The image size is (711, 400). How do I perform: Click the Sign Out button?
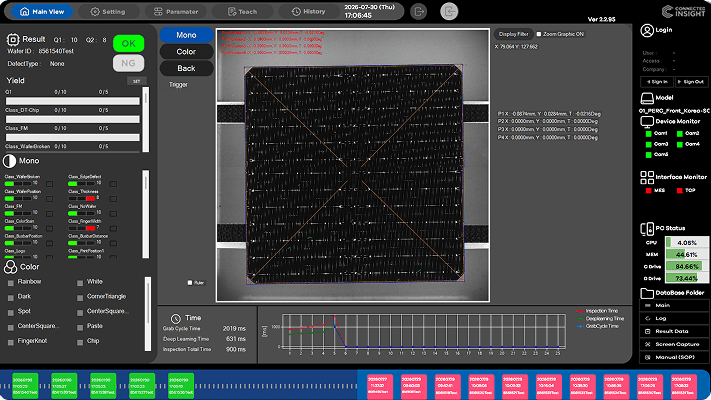692,82
